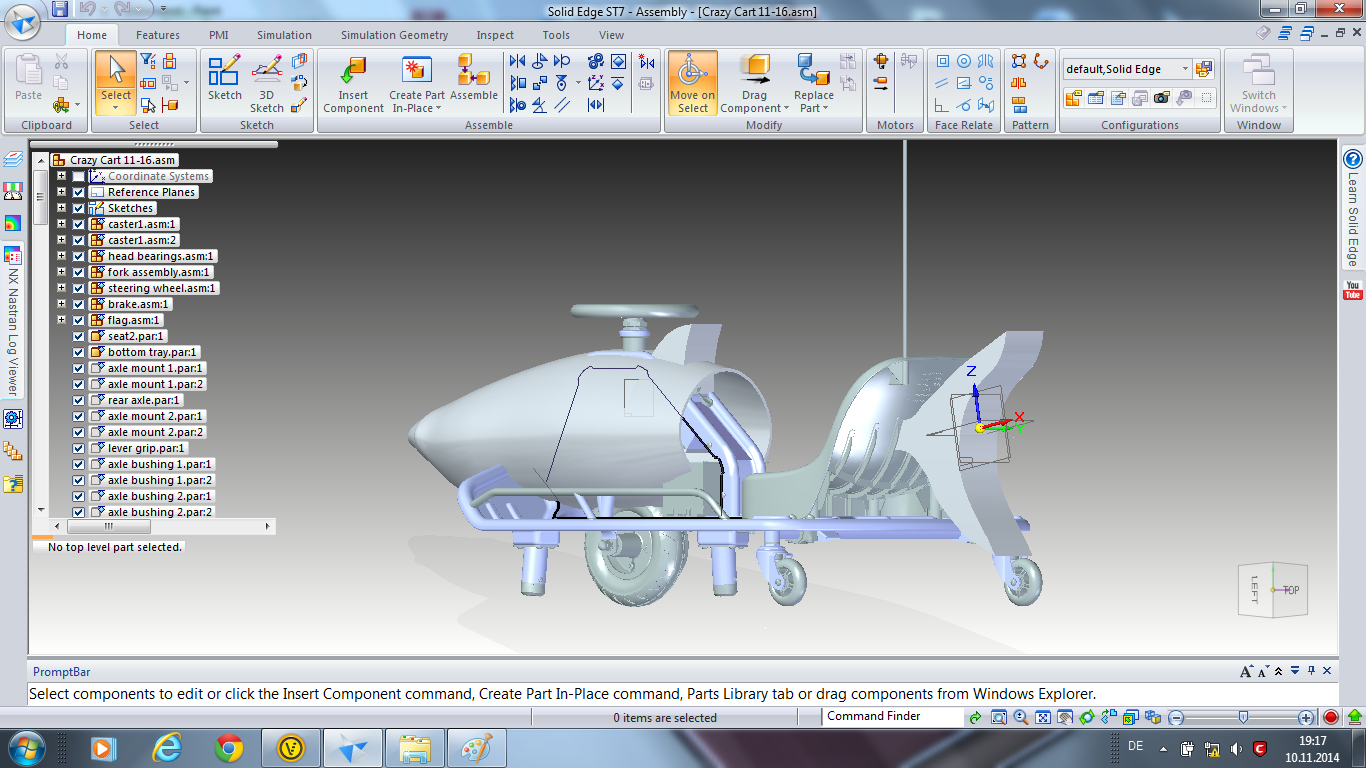Hide caster1.asm:1 via its checkbox
This screenshot has height=768, width=1366.
pos(79,224)
